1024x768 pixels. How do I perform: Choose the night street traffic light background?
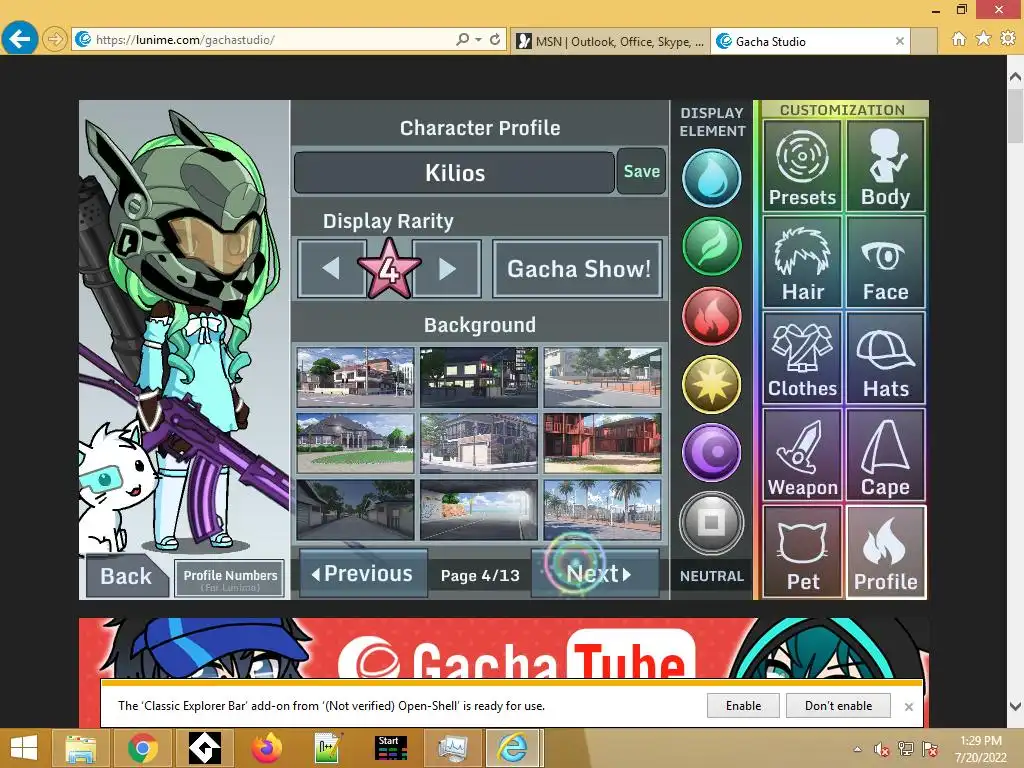pos(479,377)
